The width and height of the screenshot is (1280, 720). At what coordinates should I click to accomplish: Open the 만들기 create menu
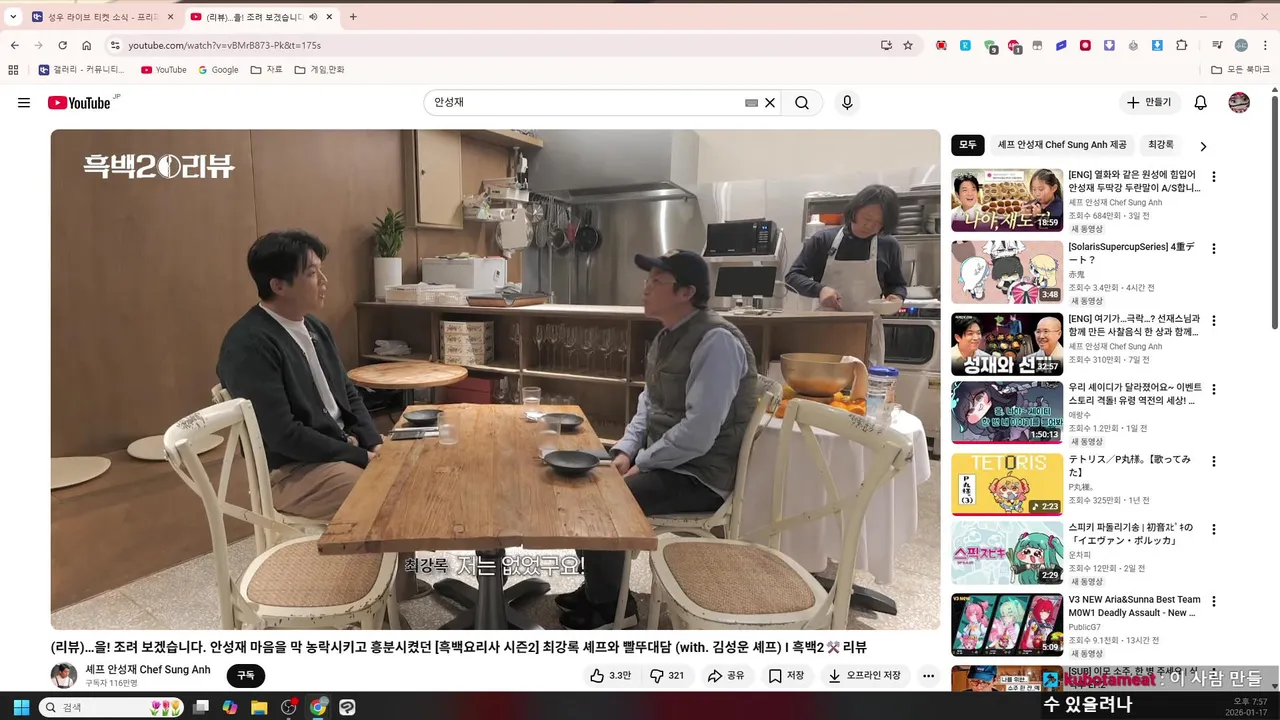[x=1150, y=103]
